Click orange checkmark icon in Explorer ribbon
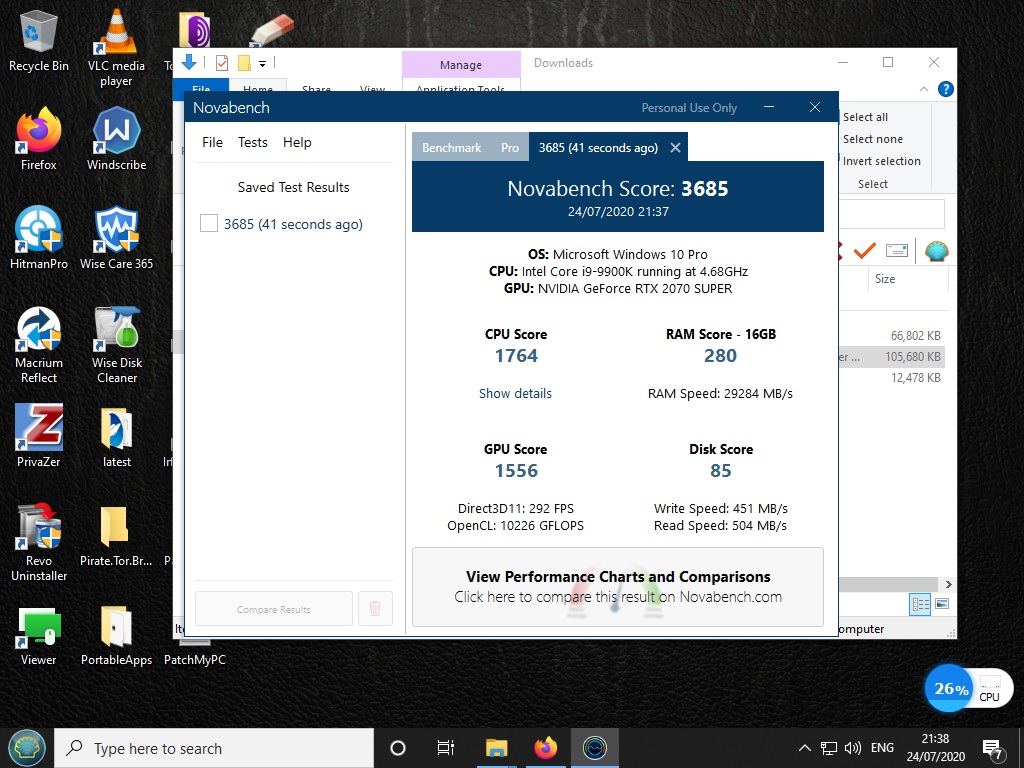The width and height of the screenshot is (1024, 768). (865, 250)
